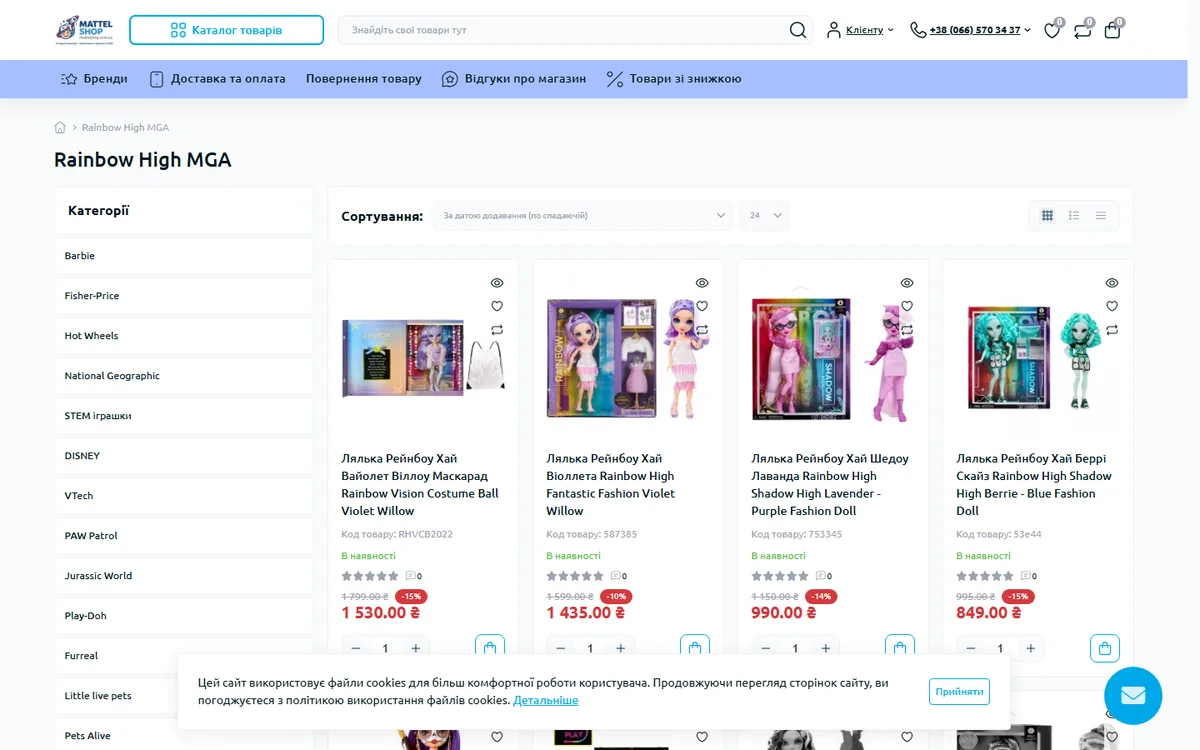The height and width of the screenshot is (750, 1200).
Task: Increase quantity for 849.00 ₴ doll
Action: tap(1031, 648)
